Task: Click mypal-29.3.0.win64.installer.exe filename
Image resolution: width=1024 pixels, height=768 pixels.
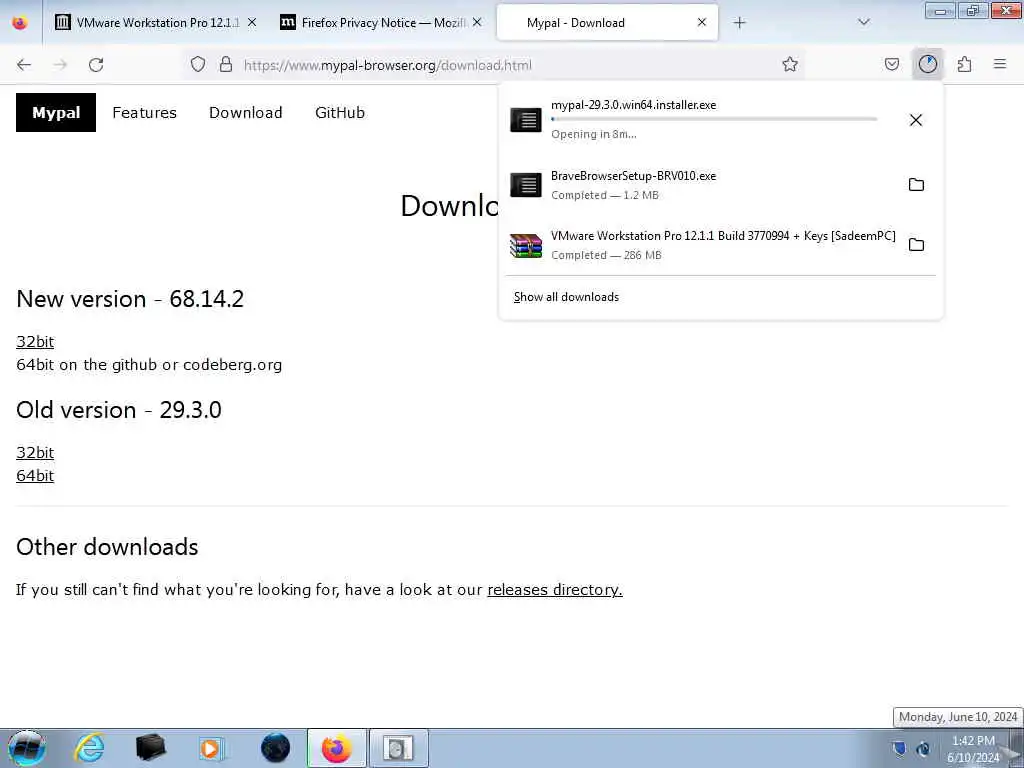Action: [x=633, y=105]
